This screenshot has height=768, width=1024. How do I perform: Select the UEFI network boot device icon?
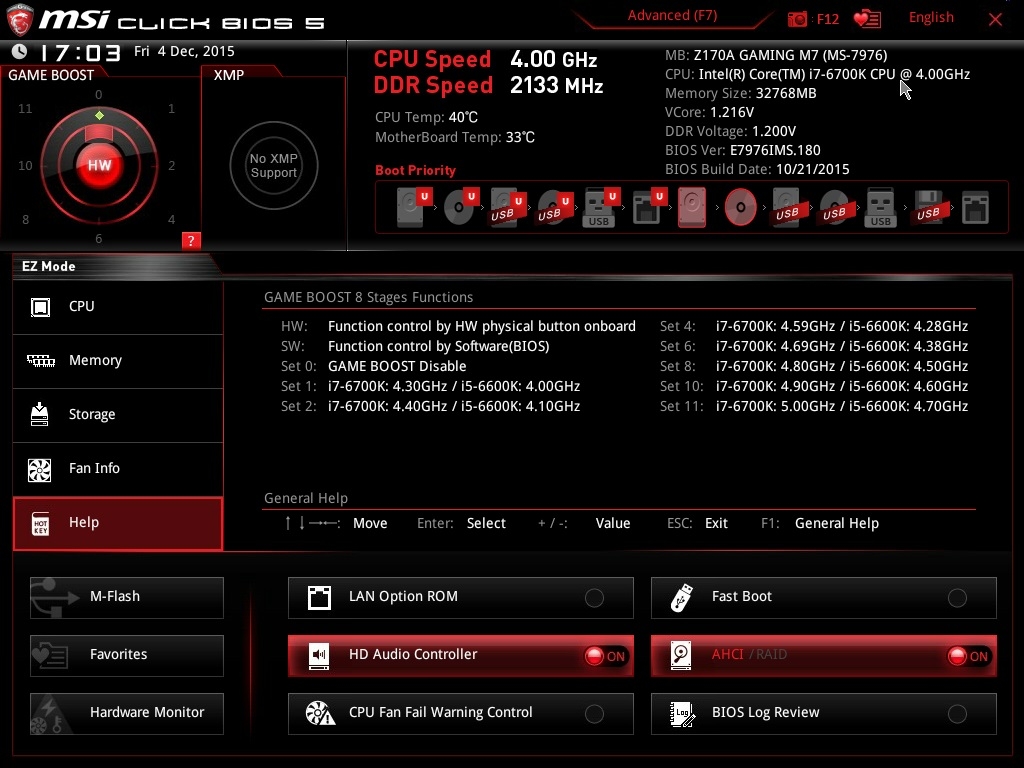[648, 207]
